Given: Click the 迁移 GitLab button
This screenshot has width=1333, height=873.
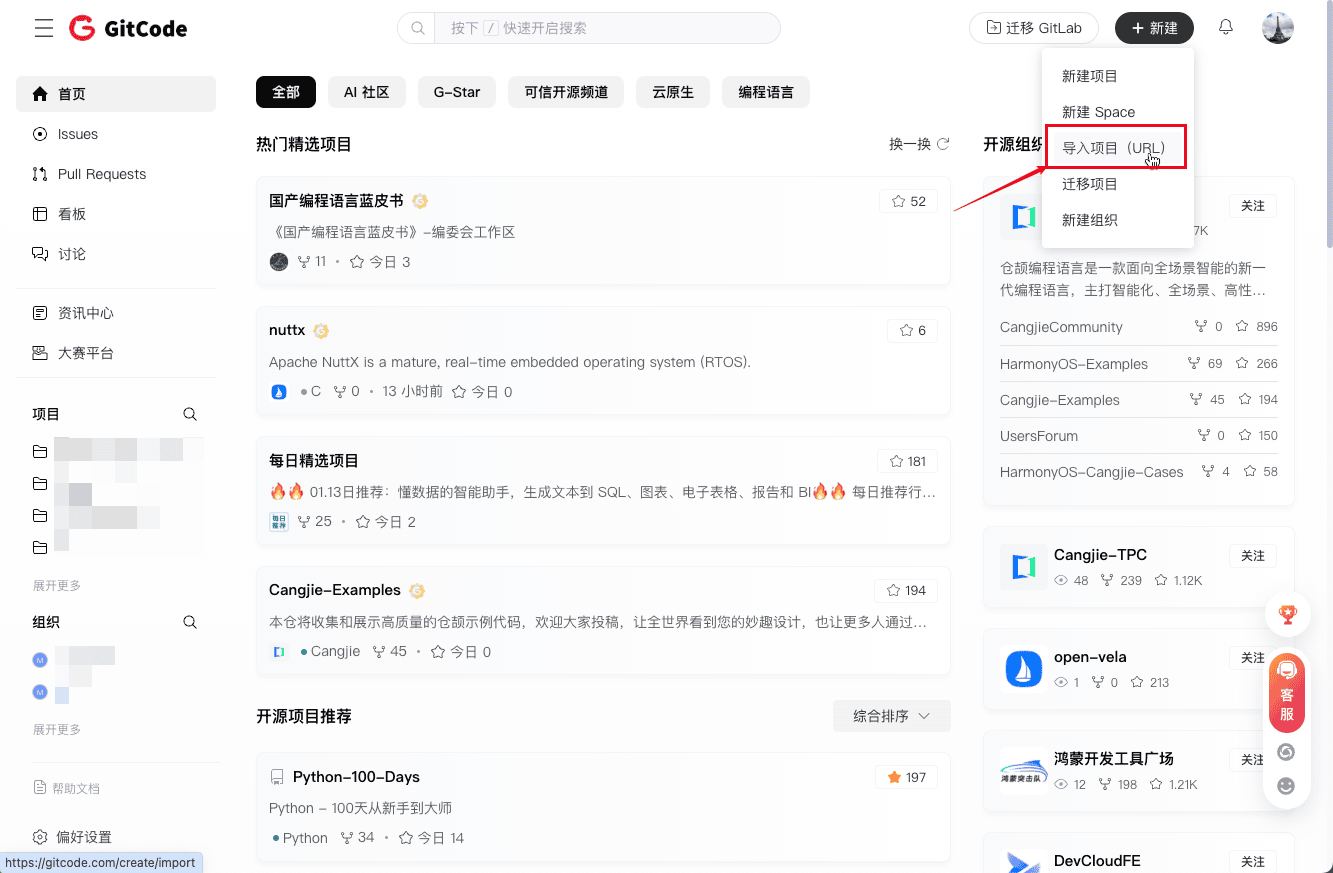Looking at the screenshot, I should tap(1033, 28).
